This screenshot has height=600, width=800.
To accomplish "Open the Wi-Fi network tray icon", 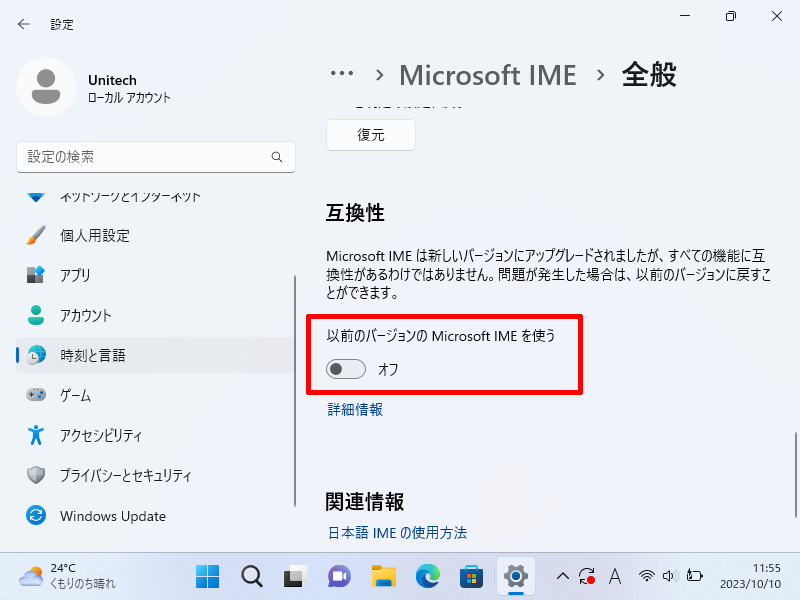I will tap(646, 577).
